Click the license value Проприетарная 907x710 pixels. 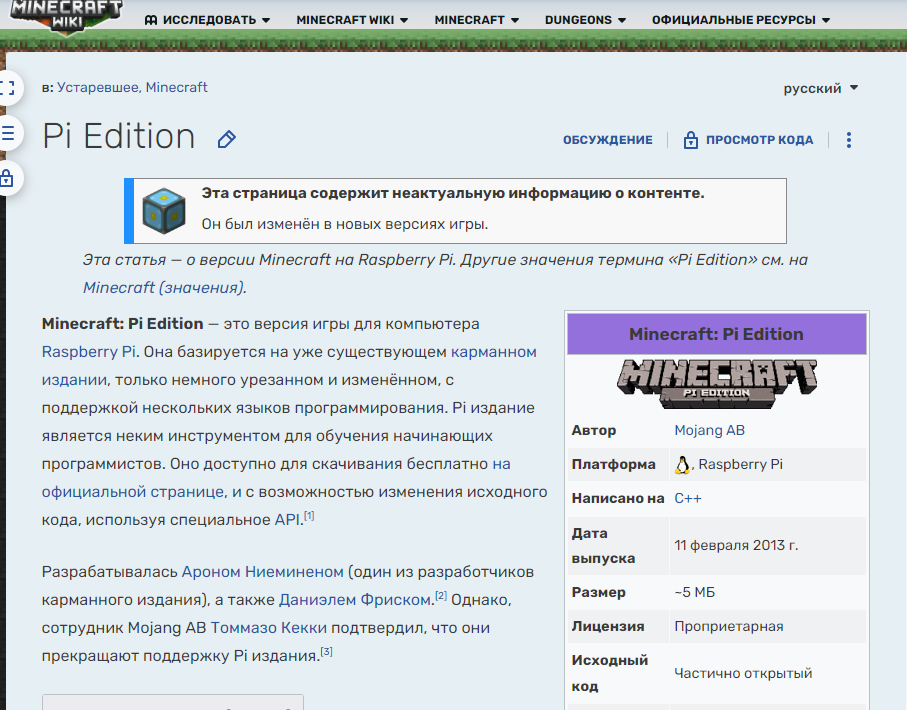pos(729,626)
